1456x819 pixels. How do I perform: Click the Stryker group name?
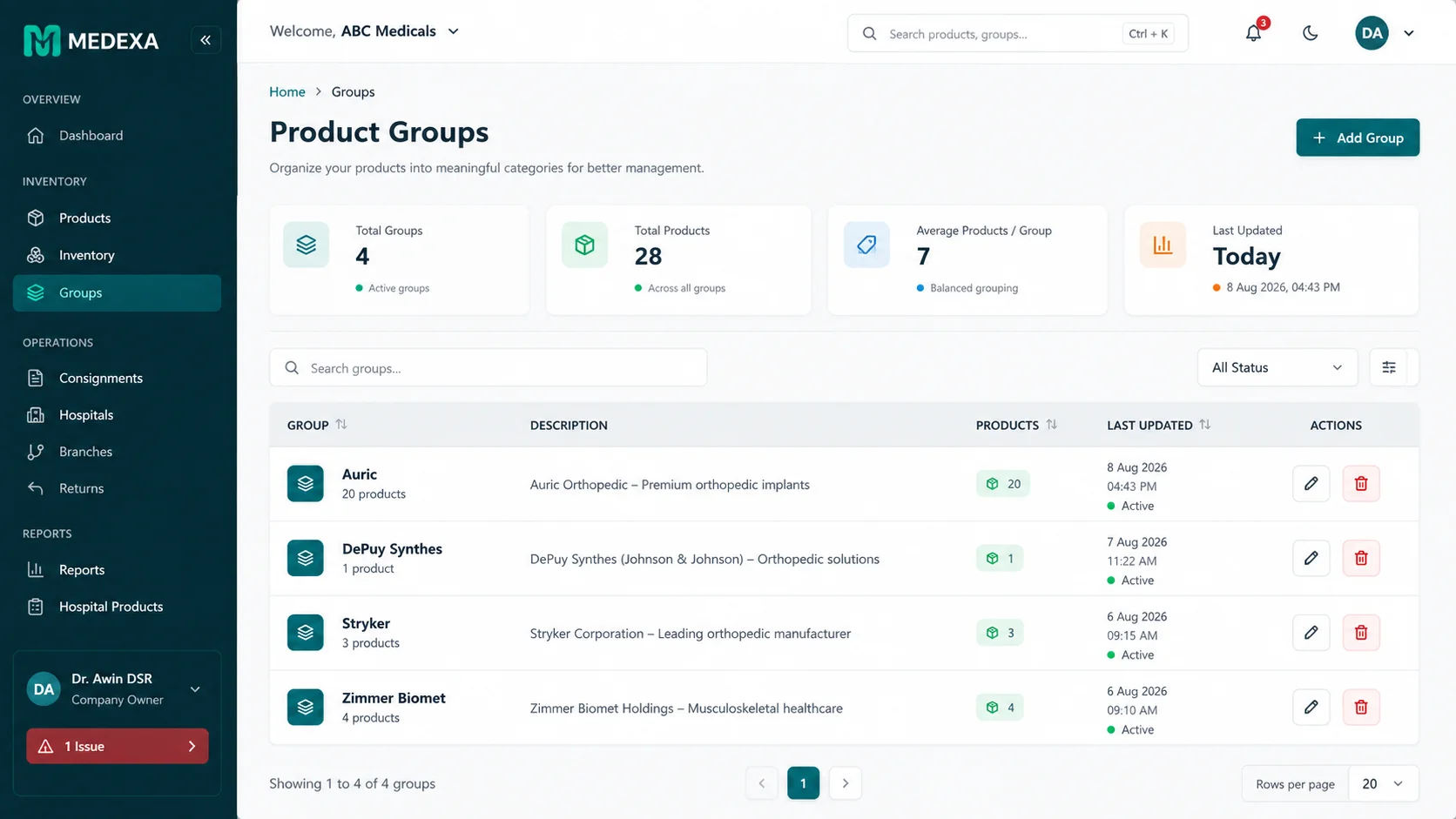coord(366,623)
